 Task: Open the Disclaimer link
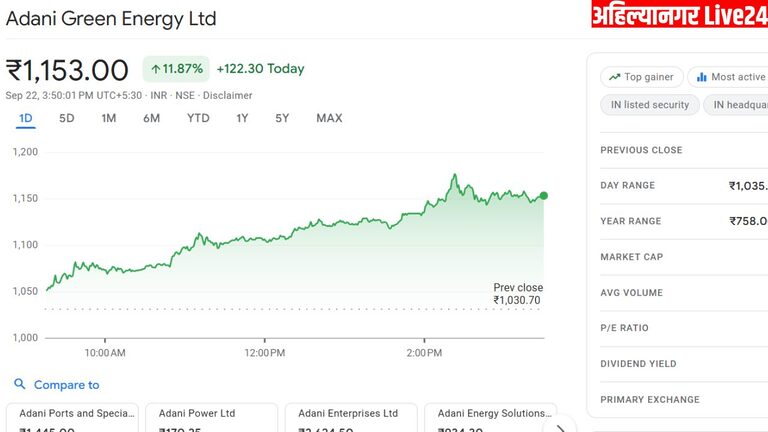(x=228, y=95)
